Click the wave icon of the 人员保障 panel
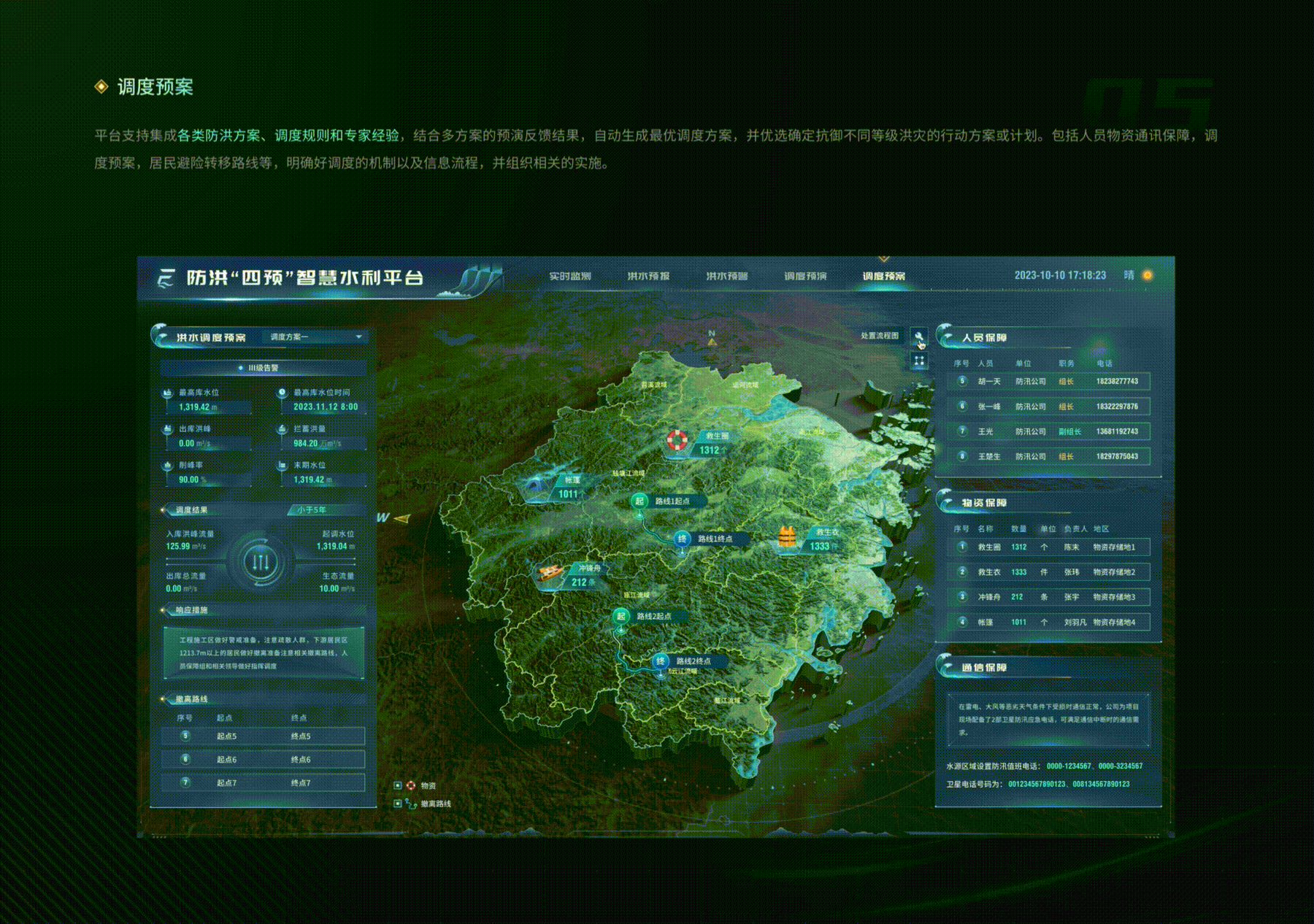Screen dimensions: 1314x924 pos(947,336)
